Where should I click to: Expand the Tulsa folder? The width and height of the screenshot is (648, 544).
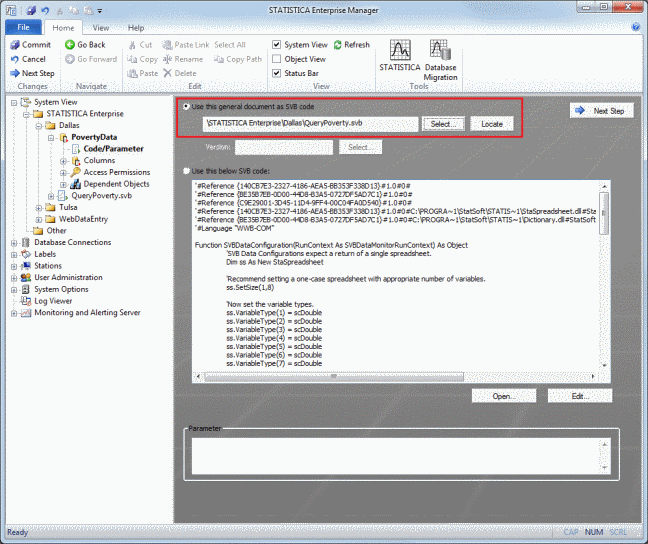click(x=39, y=208)
